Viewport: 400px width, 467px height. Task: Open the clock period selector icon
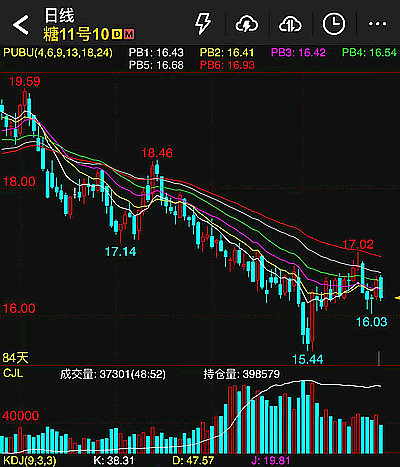334,24
